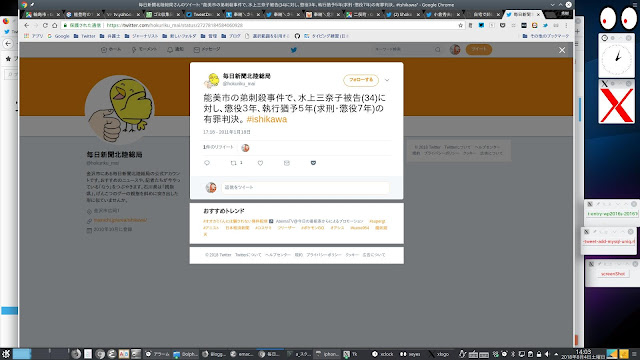Open the アプリ apps bookmark shortcut
Viewport: 640px width, 360px height.
click(x=33, y=36)
